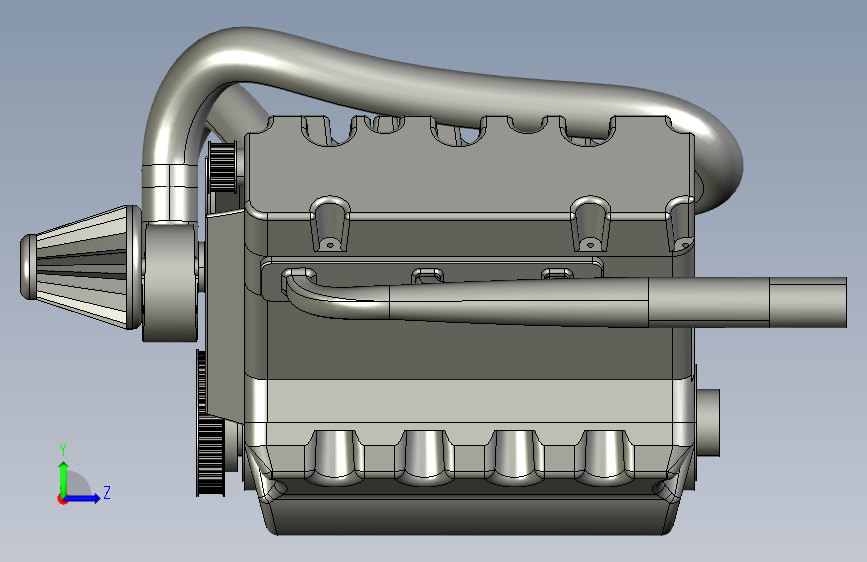Click the blue Z axis arrow of triad
The height and width of the screenshot is (562, 867).
83,498
